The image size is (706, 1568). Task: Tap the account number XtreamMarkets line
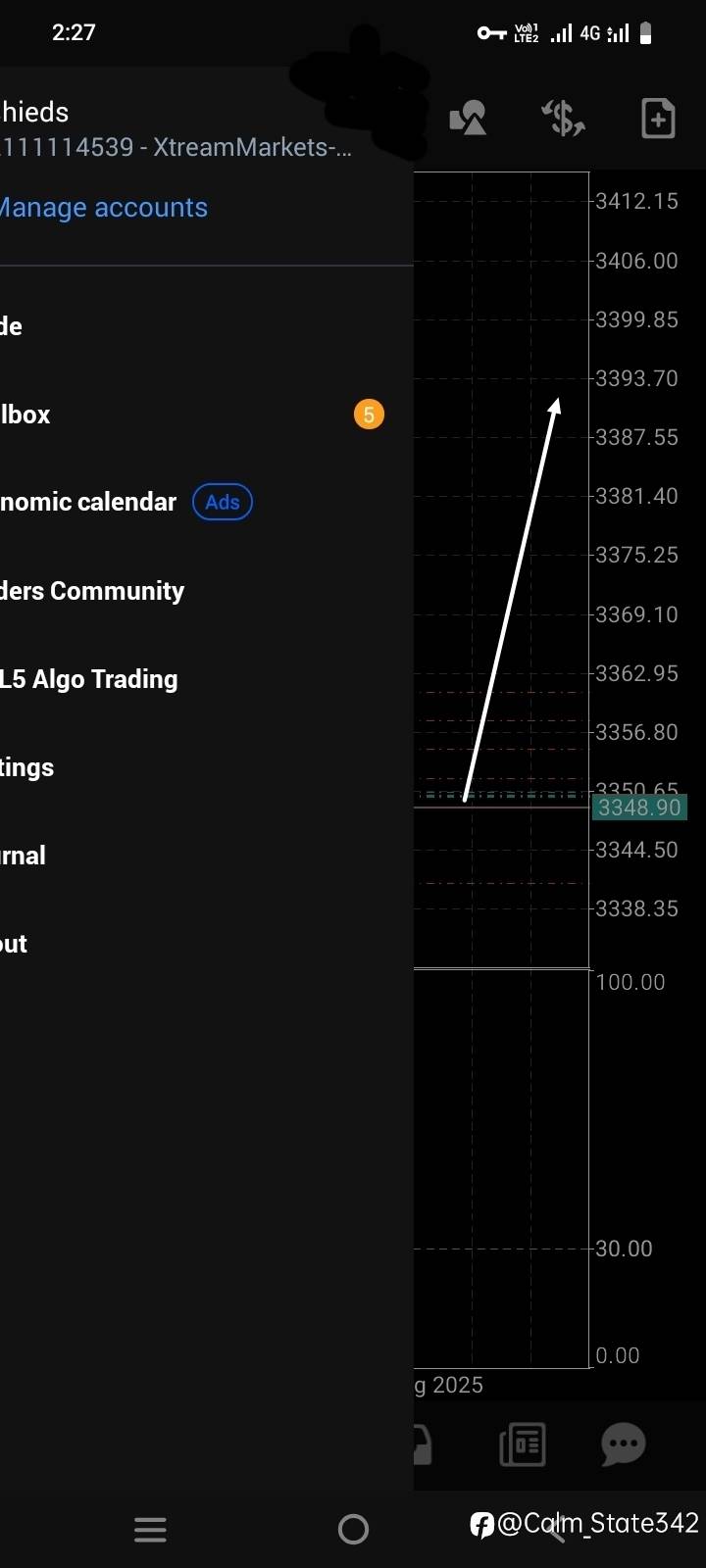(176, 147)
